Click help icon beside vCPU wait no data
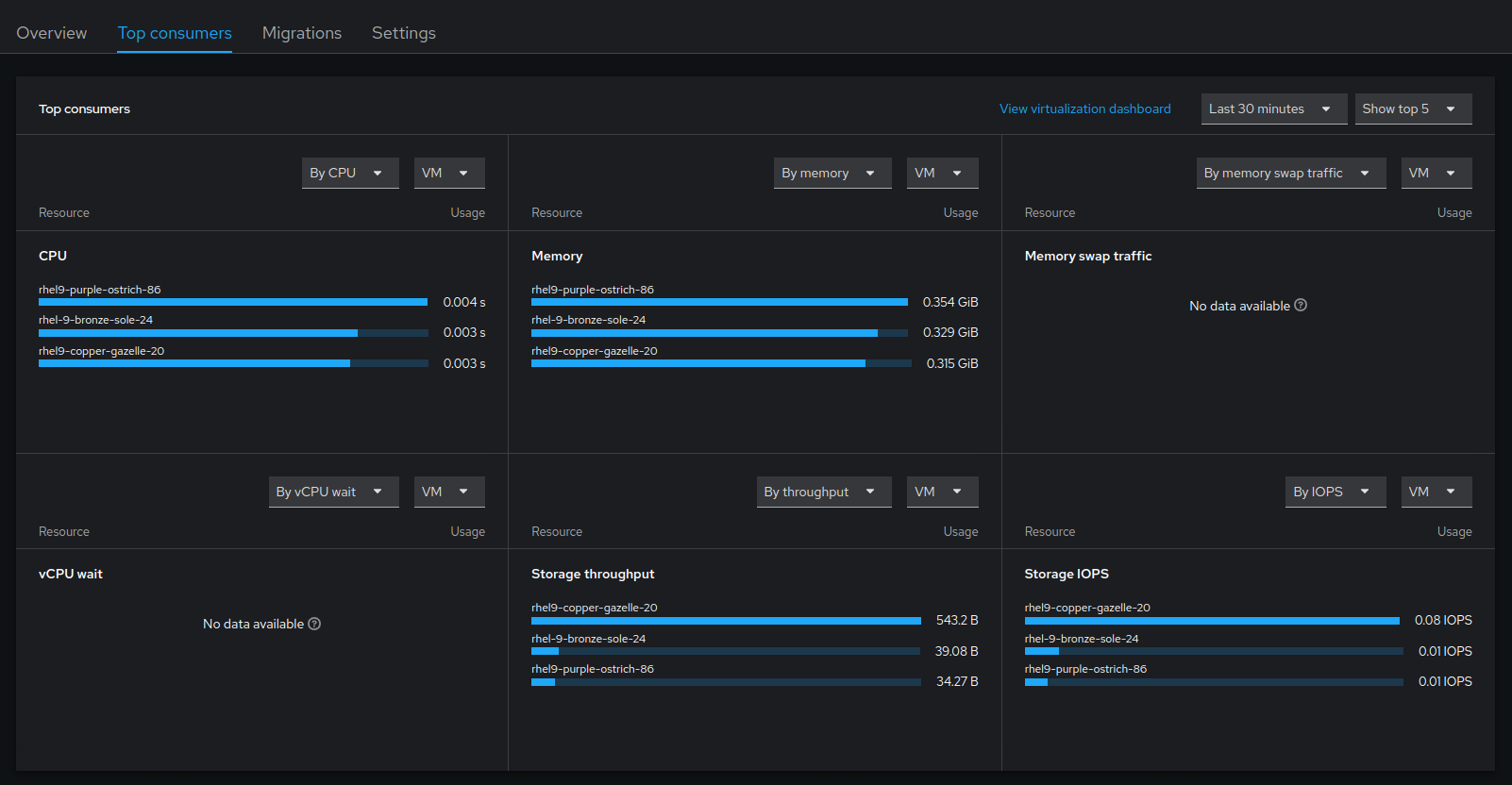The image size is (1512, 785). point(314,624)
